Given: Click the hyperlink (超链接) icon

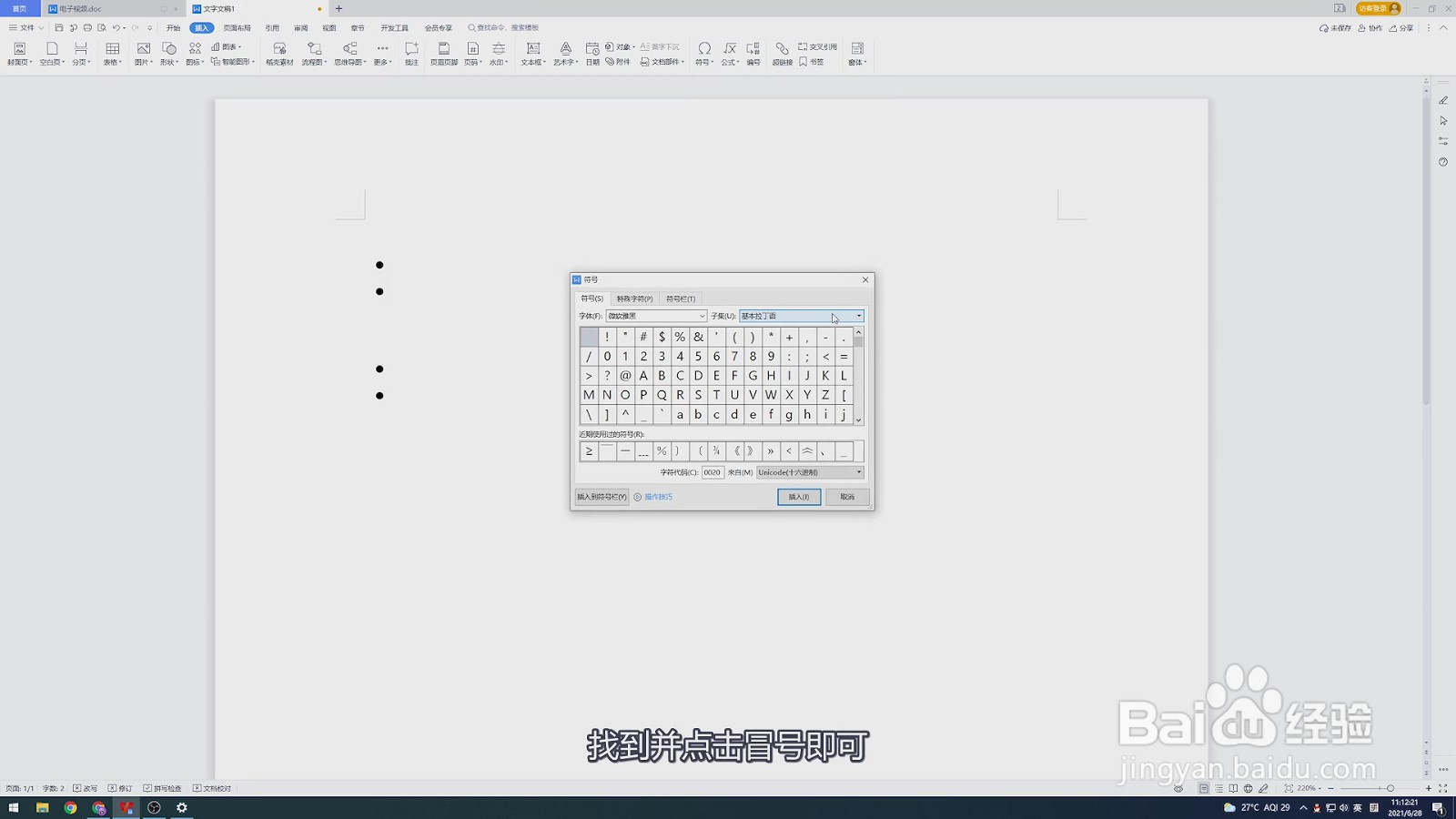Looking at the screenshot, I should point(782,48).
